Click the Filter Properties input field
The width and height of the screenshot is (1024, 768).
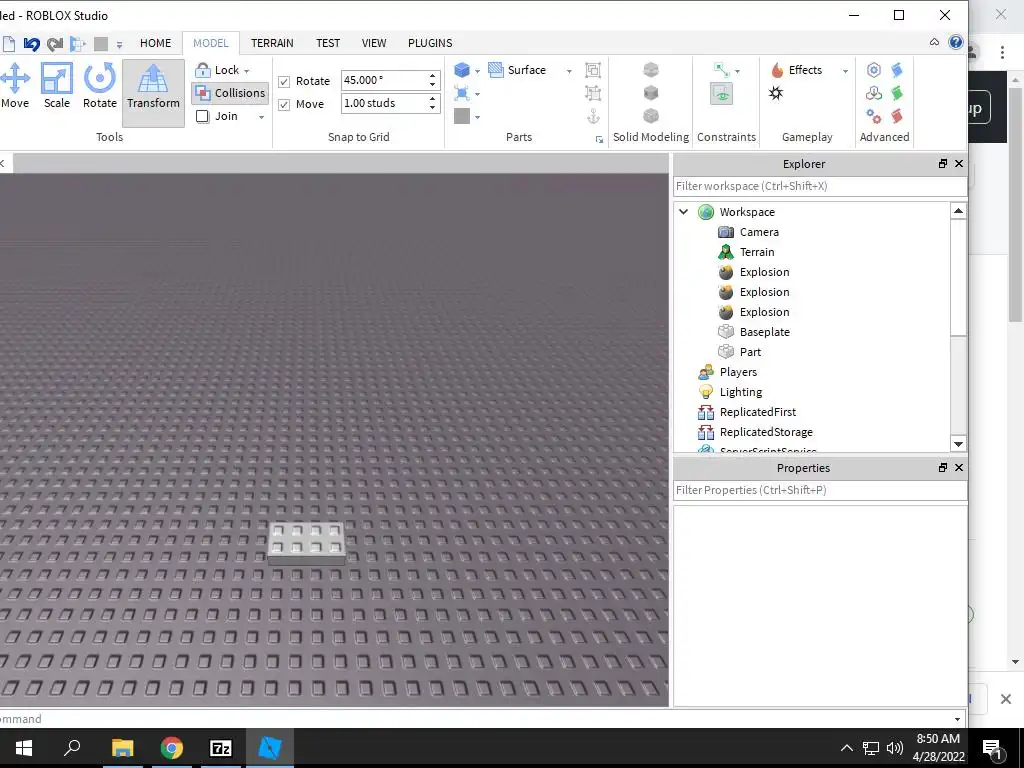[x=820, y=490]
